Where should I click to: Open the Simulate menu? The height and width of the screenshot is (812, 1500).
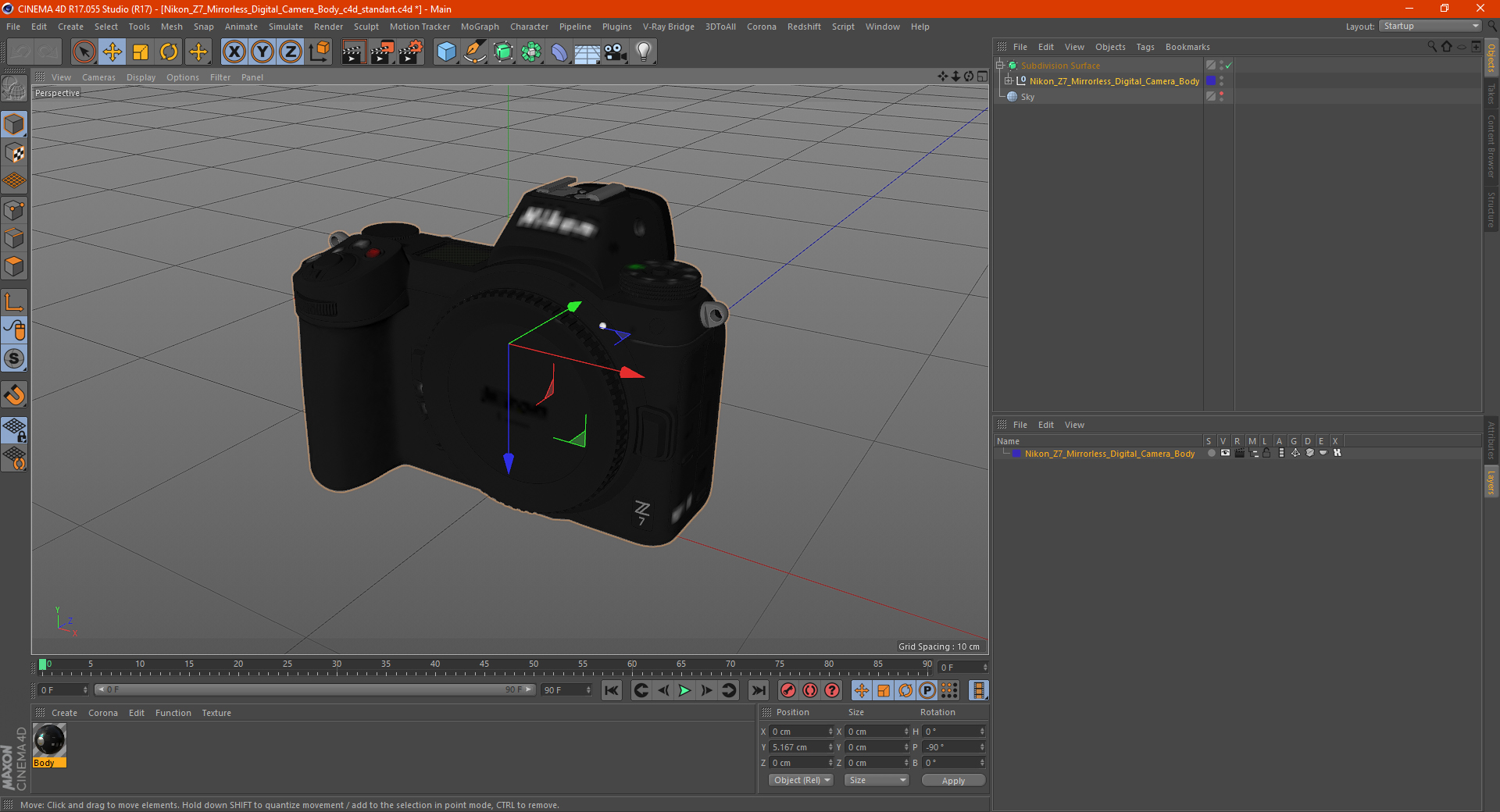(x=285, y=27)
